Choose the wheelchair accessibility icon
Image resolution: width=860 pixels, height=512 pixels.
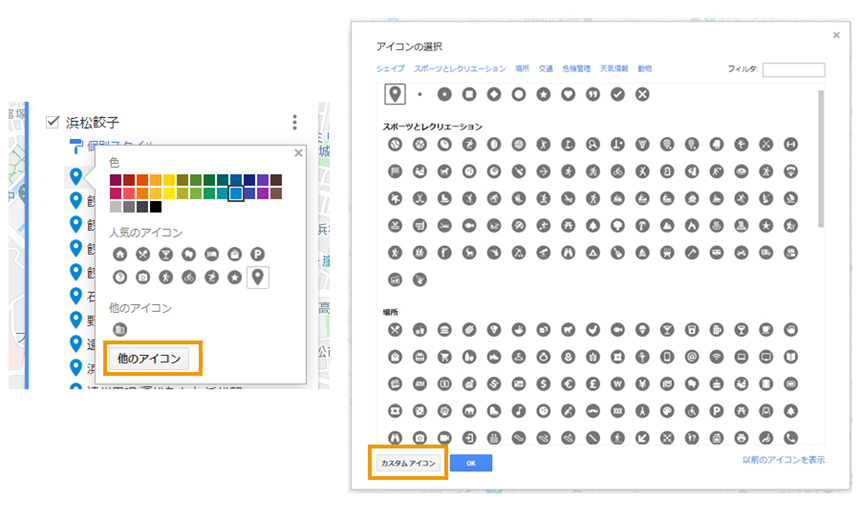tap(692, 411)
